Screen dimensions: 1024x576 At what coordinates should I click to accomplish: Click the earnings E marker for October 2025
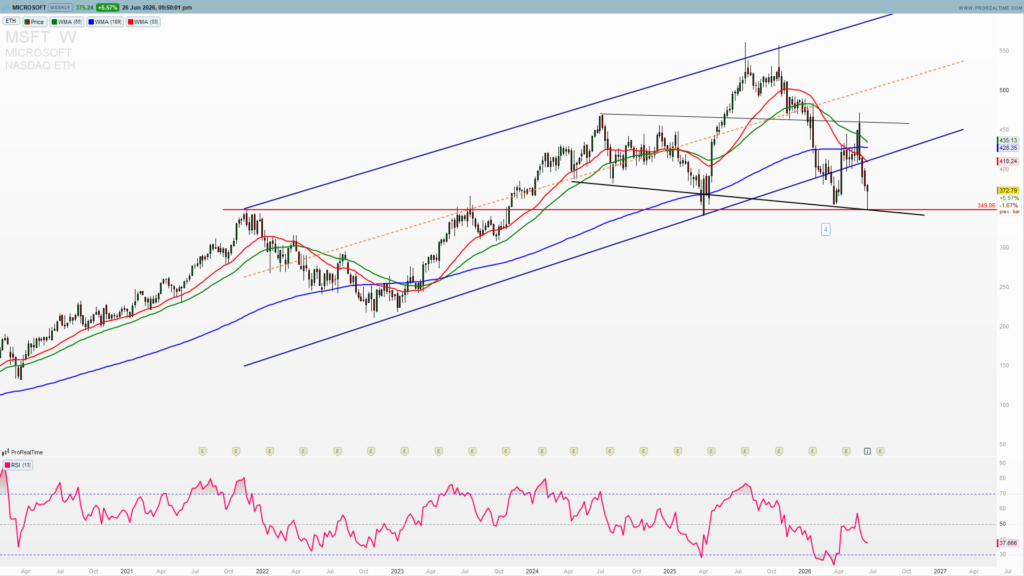coord(779,451)
